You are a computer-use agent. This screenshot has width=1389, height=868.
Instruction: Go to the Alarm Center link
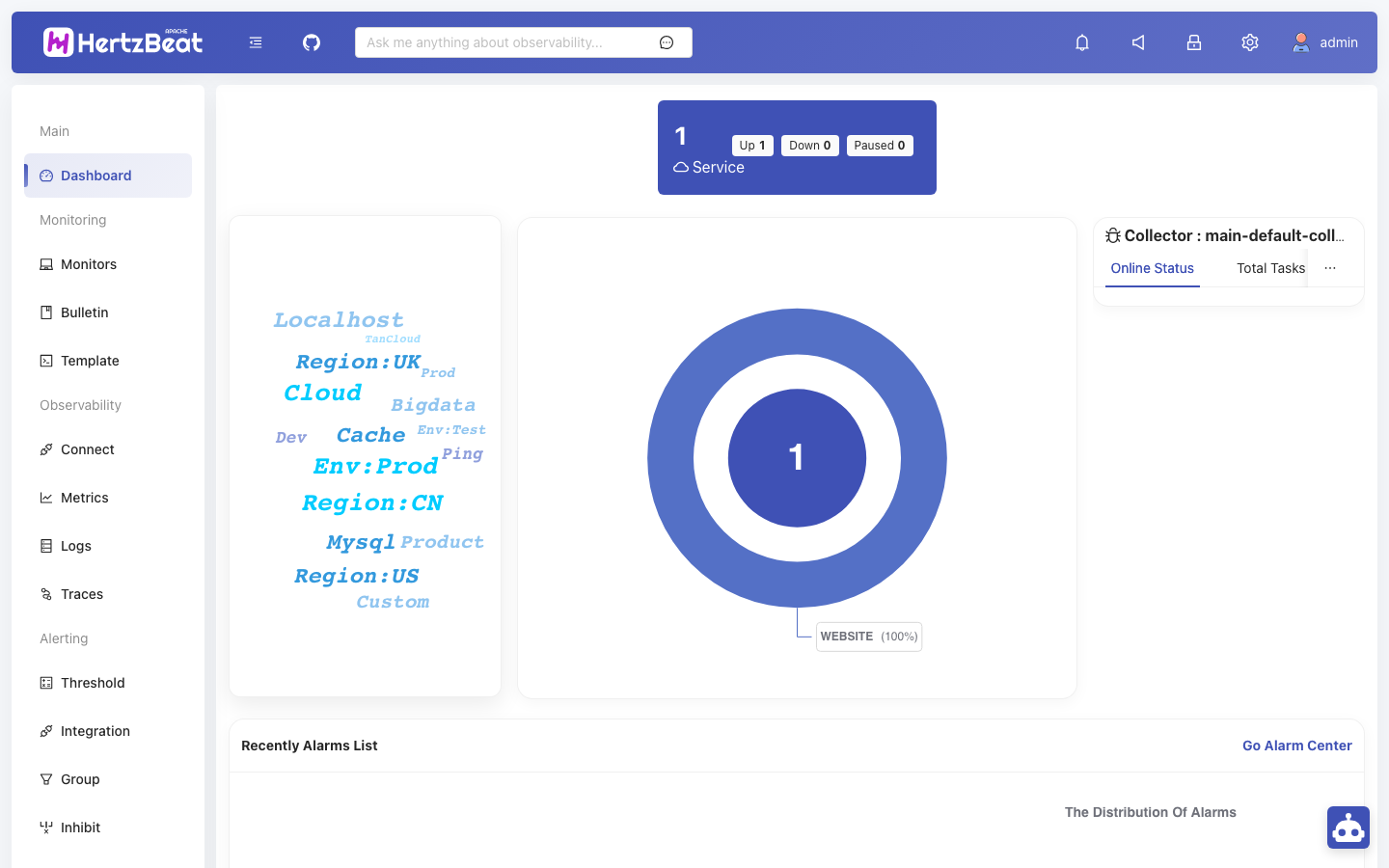click(x=1297, y=746)
